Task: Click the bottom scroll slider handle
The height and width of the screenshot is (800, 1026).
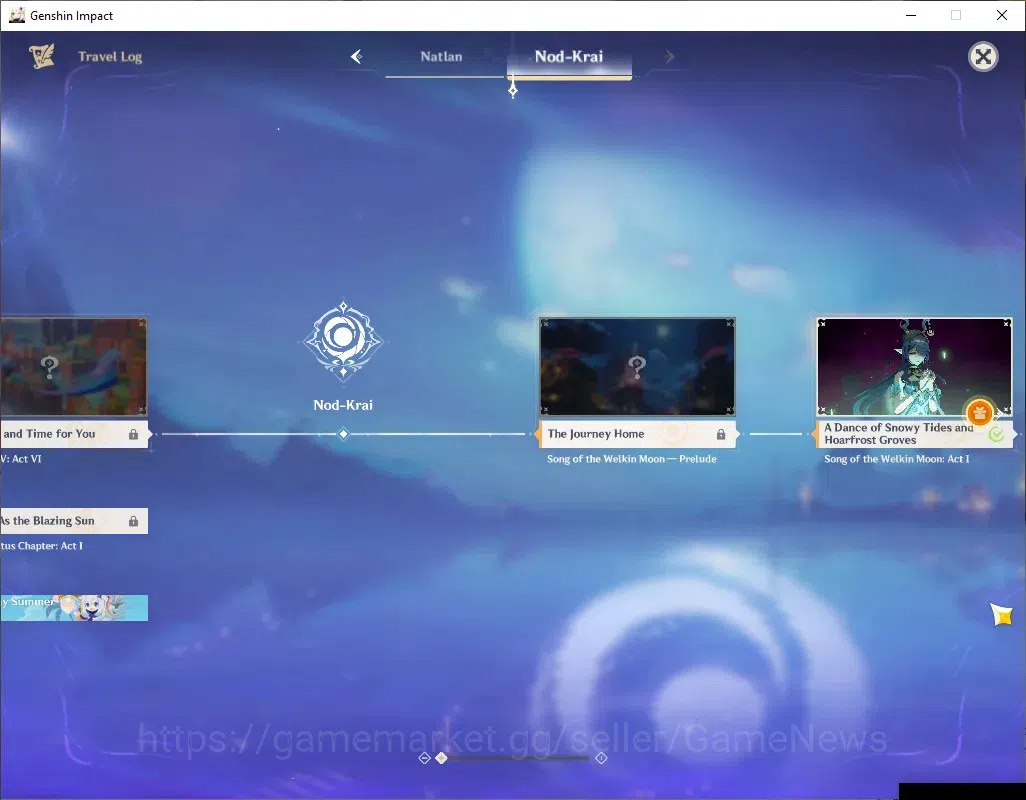Action: click(442, 757)
